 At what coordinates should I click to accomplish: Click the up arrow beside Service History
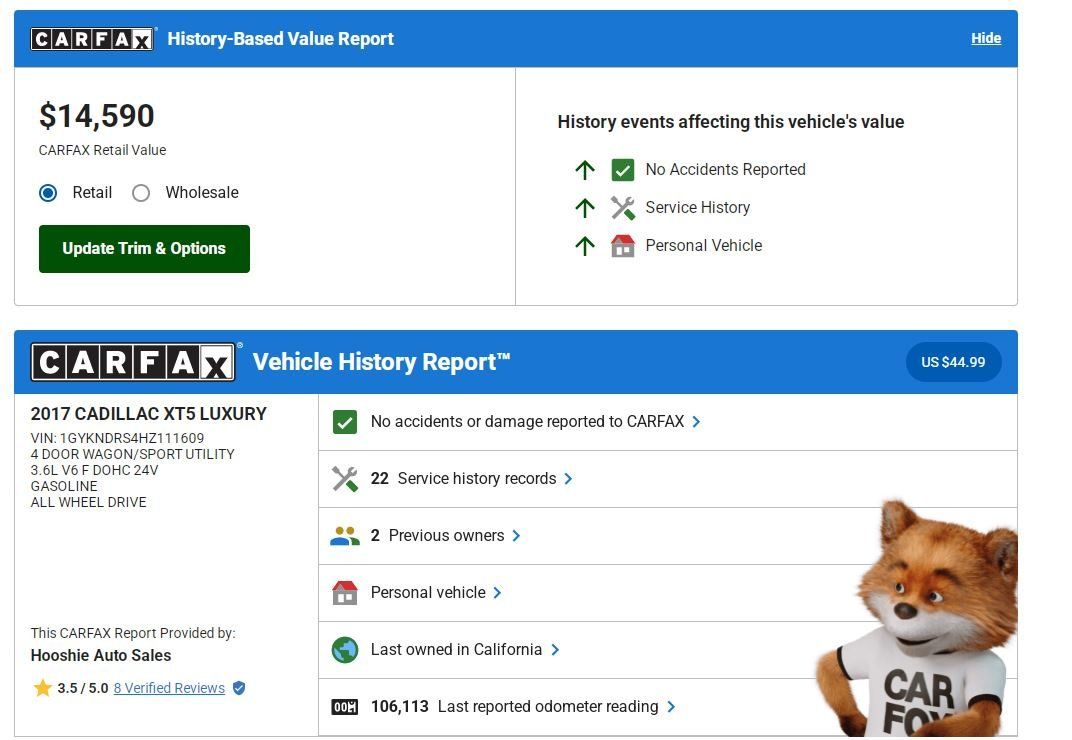[x=585, y=208]
